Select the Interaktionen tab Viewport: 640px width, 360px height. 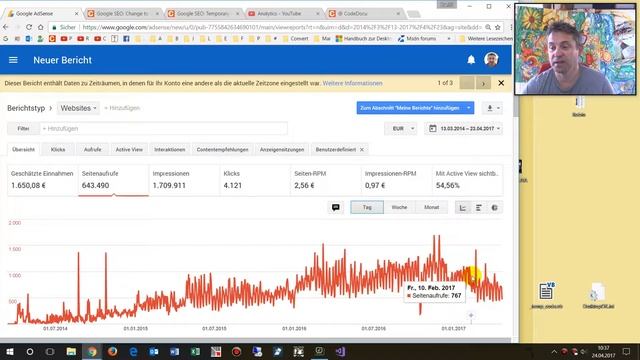170,149
